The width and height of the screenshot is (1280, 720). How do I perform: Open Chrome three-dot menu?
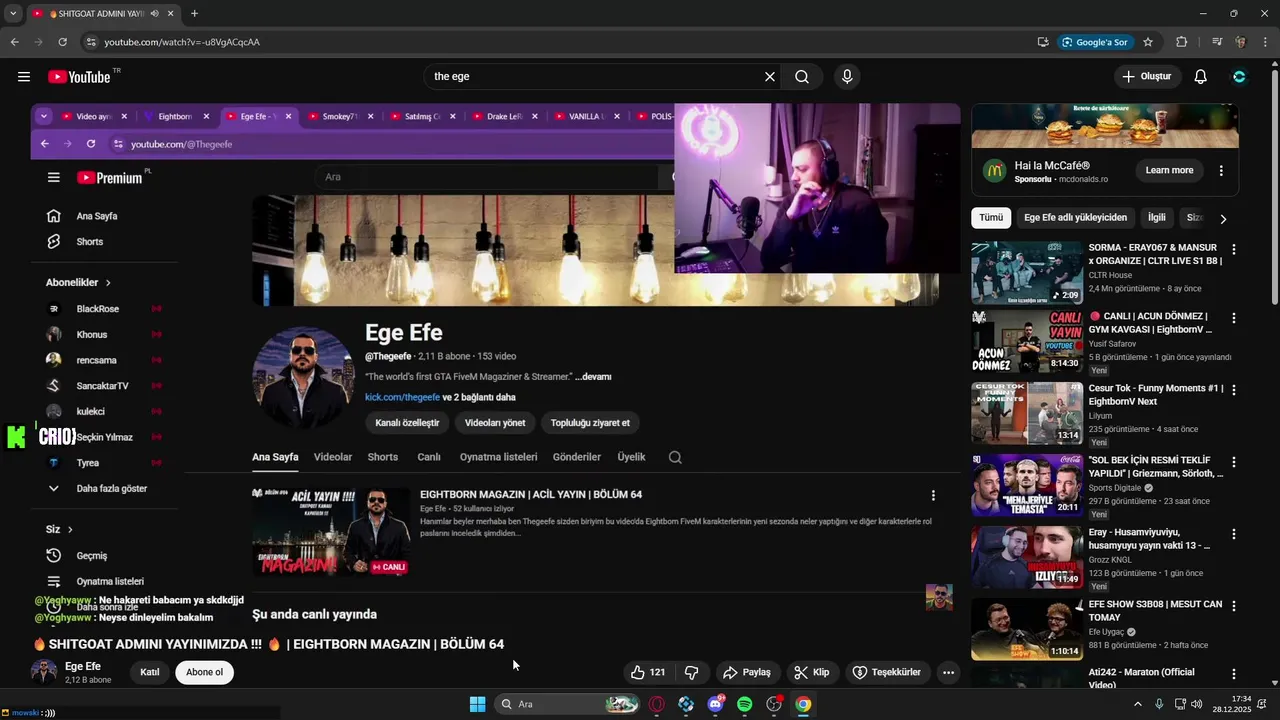[x=1266, y=42]
